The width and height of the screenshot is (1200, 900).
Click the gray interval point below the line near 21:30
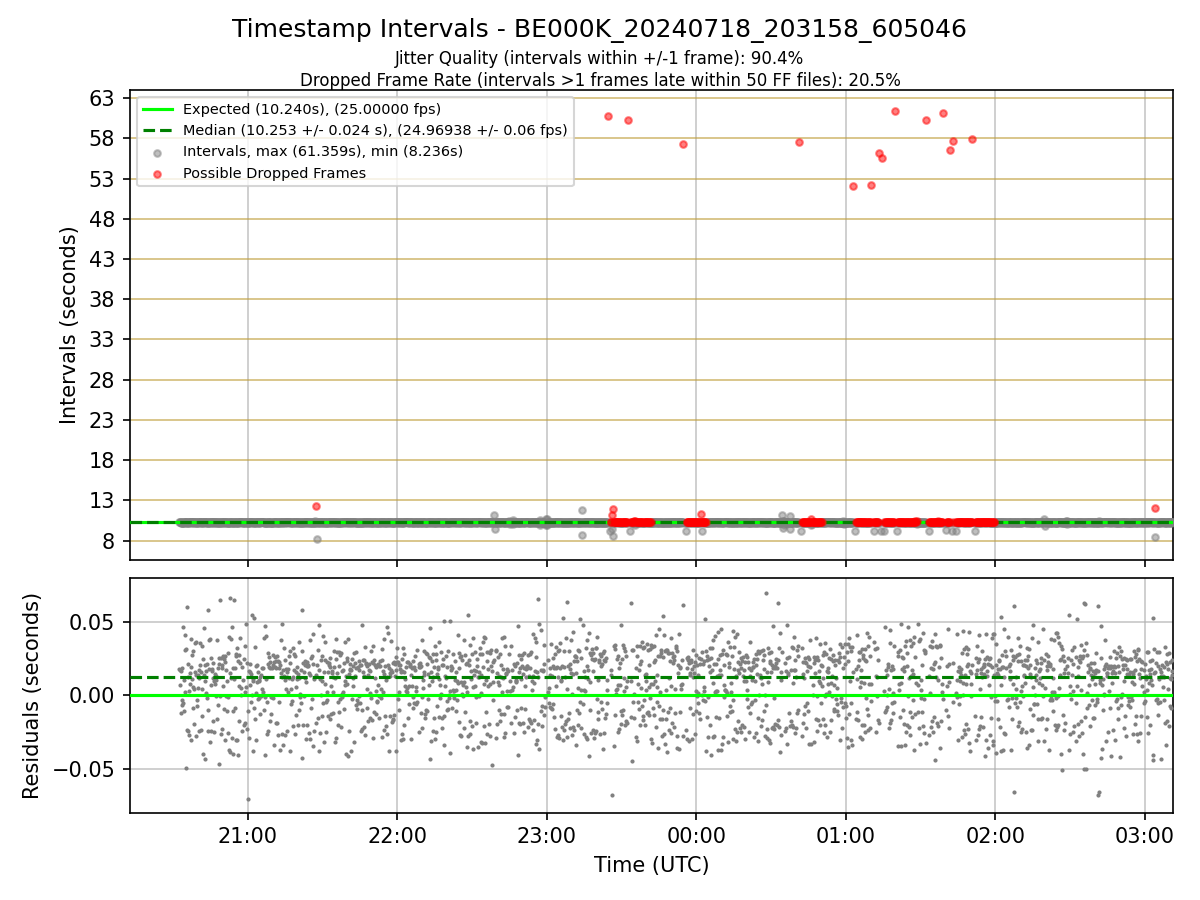317,539
